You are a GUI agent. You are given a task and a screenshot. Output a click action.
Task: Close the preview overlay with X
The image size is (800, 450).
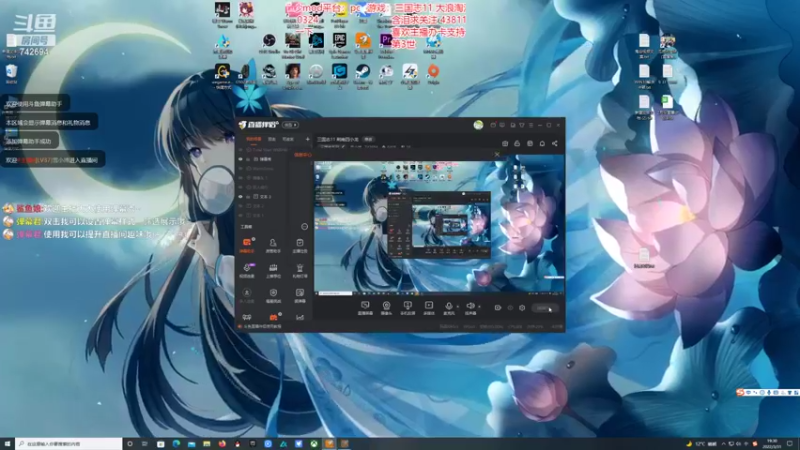pos(497,154)
